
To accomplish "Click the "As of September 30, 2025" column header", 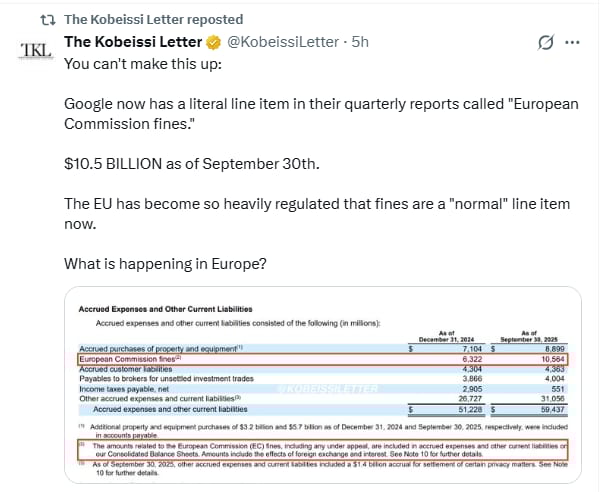I will tap(529, 336).
